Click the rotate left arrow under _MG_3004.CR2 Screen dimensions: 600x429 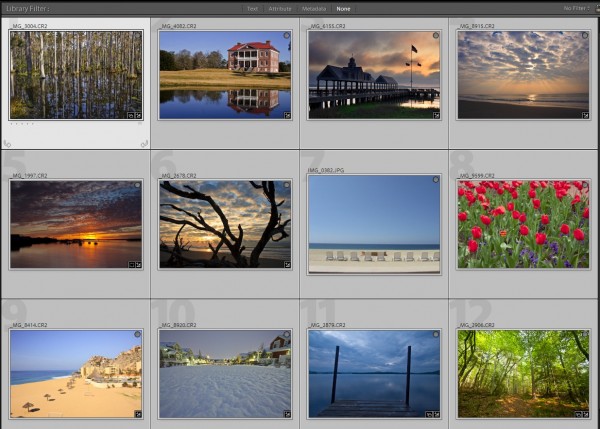click(x=8, y=144)
